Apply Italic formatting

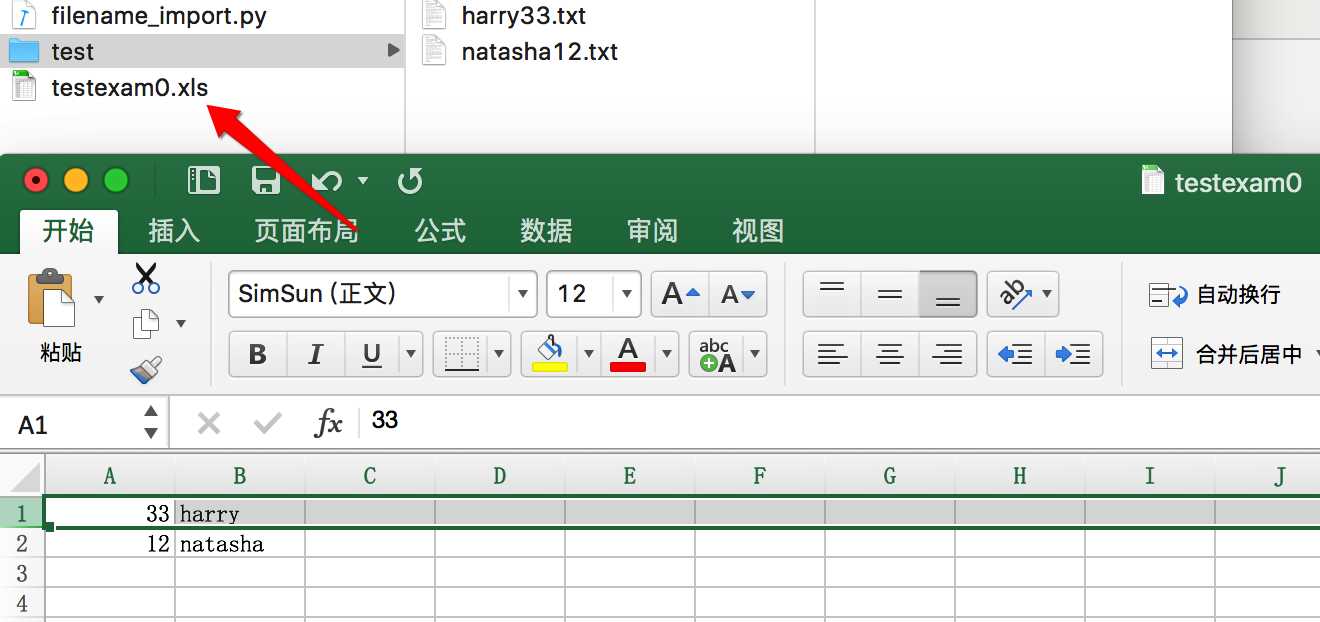[314, 354]
